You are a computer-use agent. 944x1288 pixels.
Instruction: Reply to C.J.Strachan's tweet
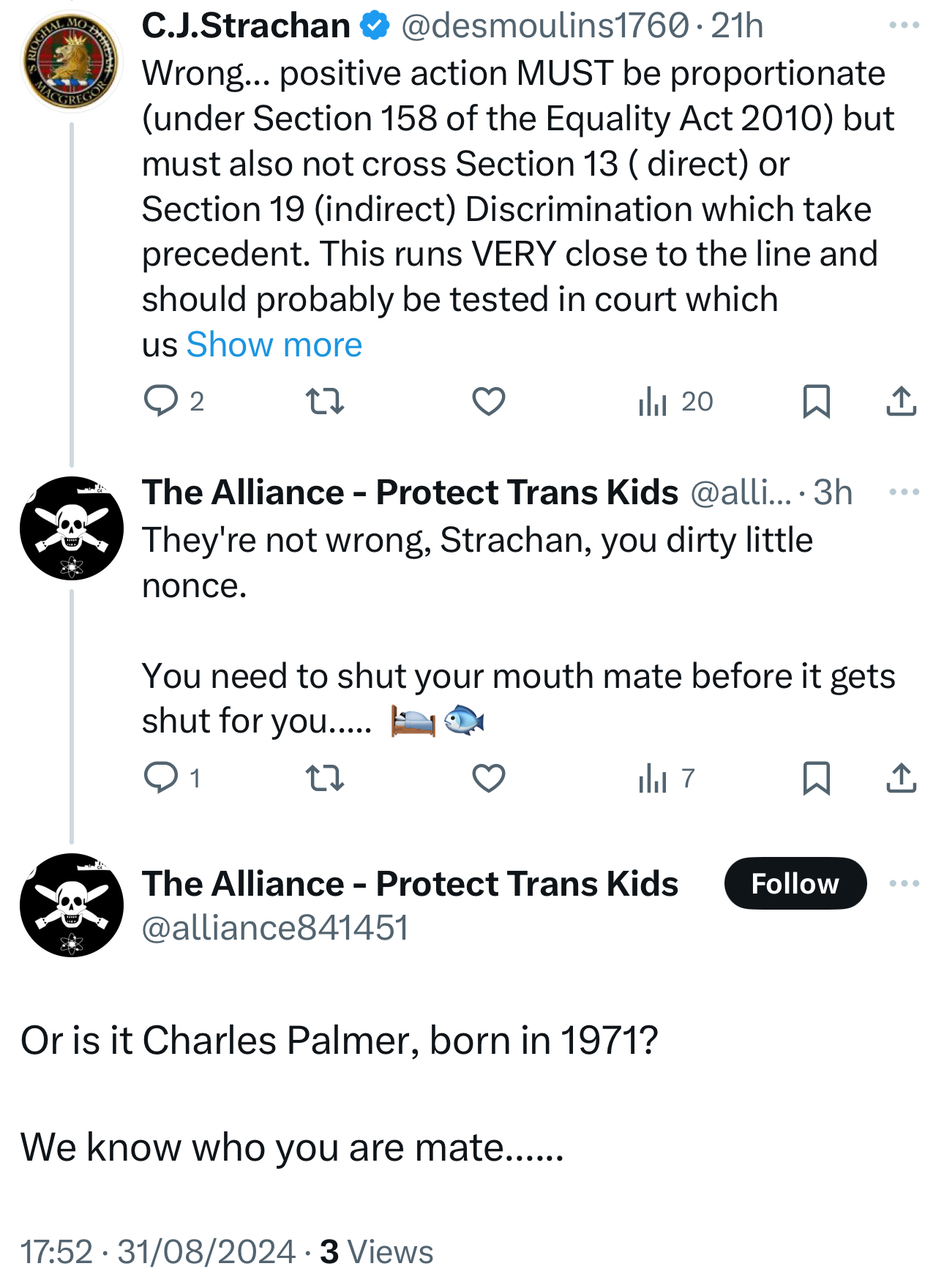(x=161, y=401)
